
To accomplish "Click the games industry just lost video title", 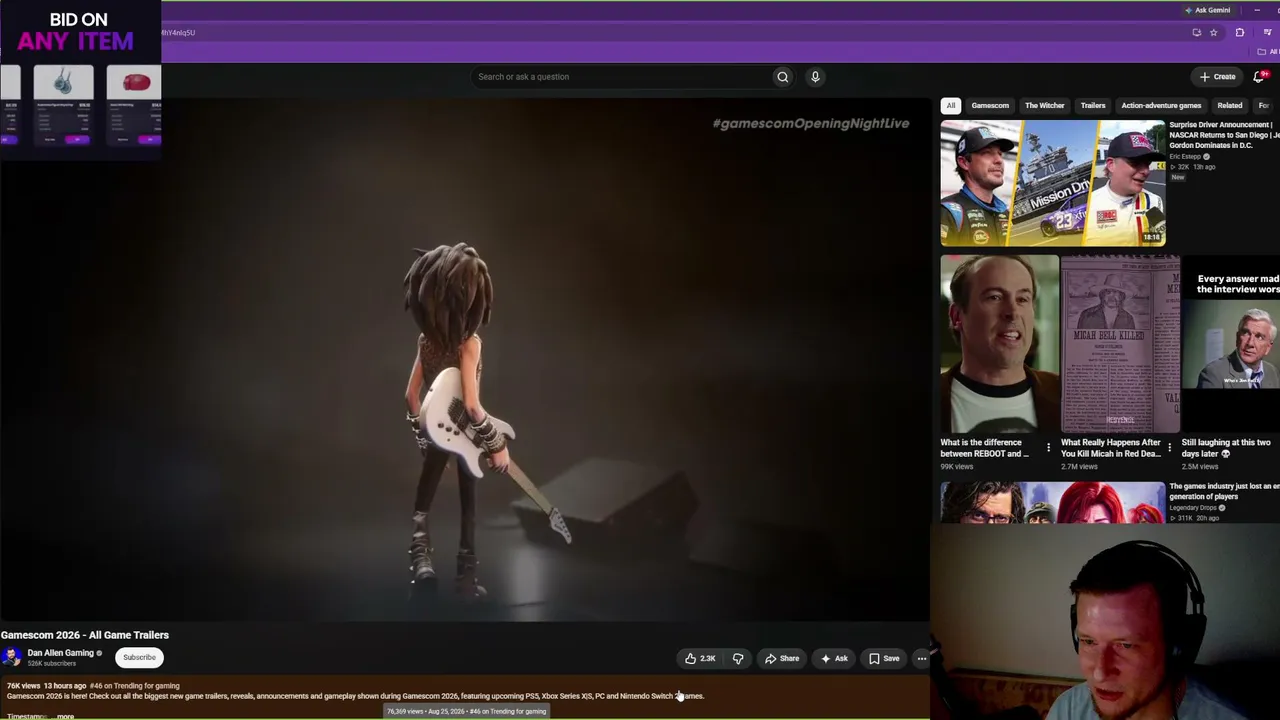I will (1224, 492).
